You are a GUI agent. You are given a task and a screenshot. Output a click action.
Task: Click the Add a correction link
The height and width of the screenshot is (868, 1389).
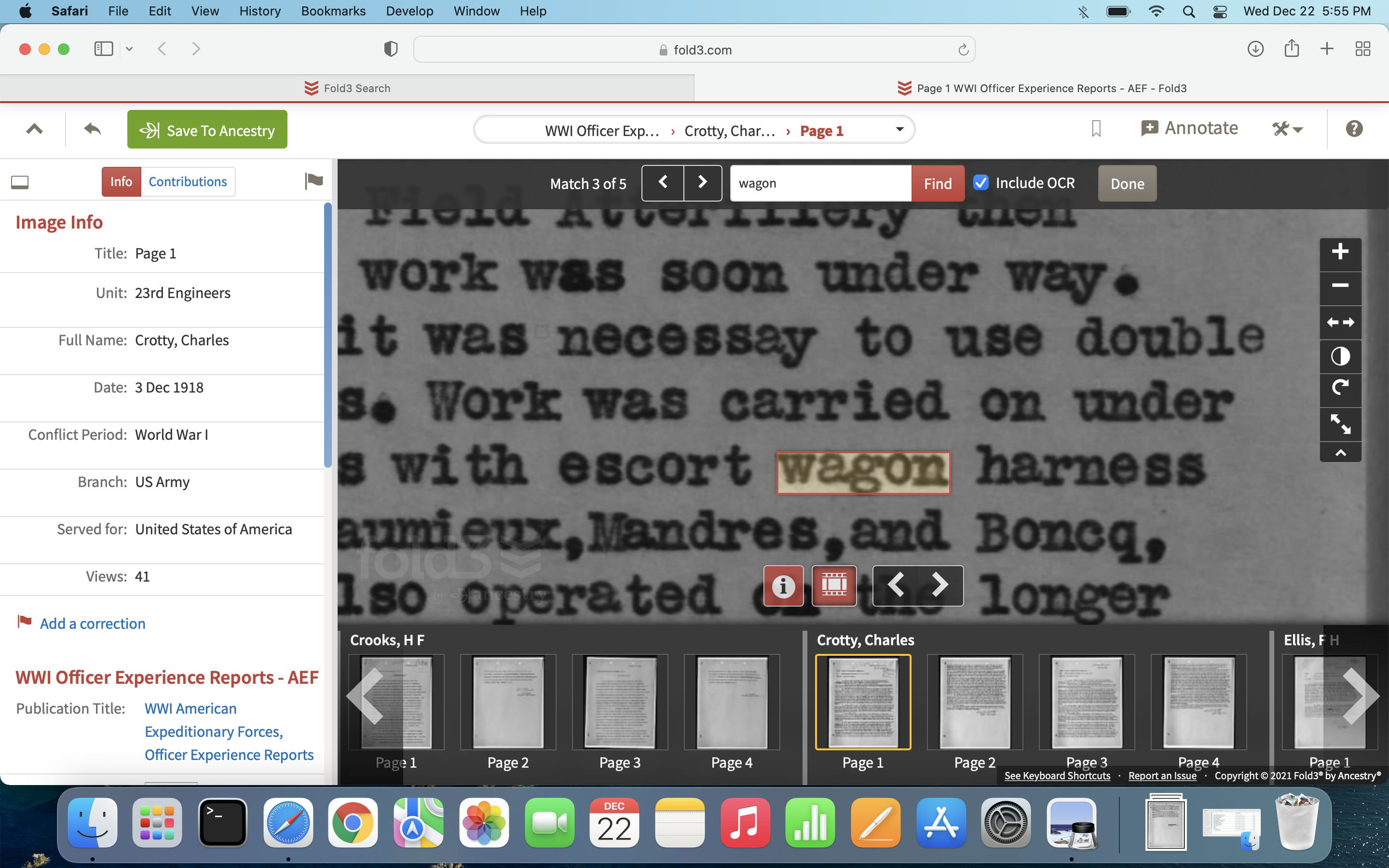click(x=93, y=624)
